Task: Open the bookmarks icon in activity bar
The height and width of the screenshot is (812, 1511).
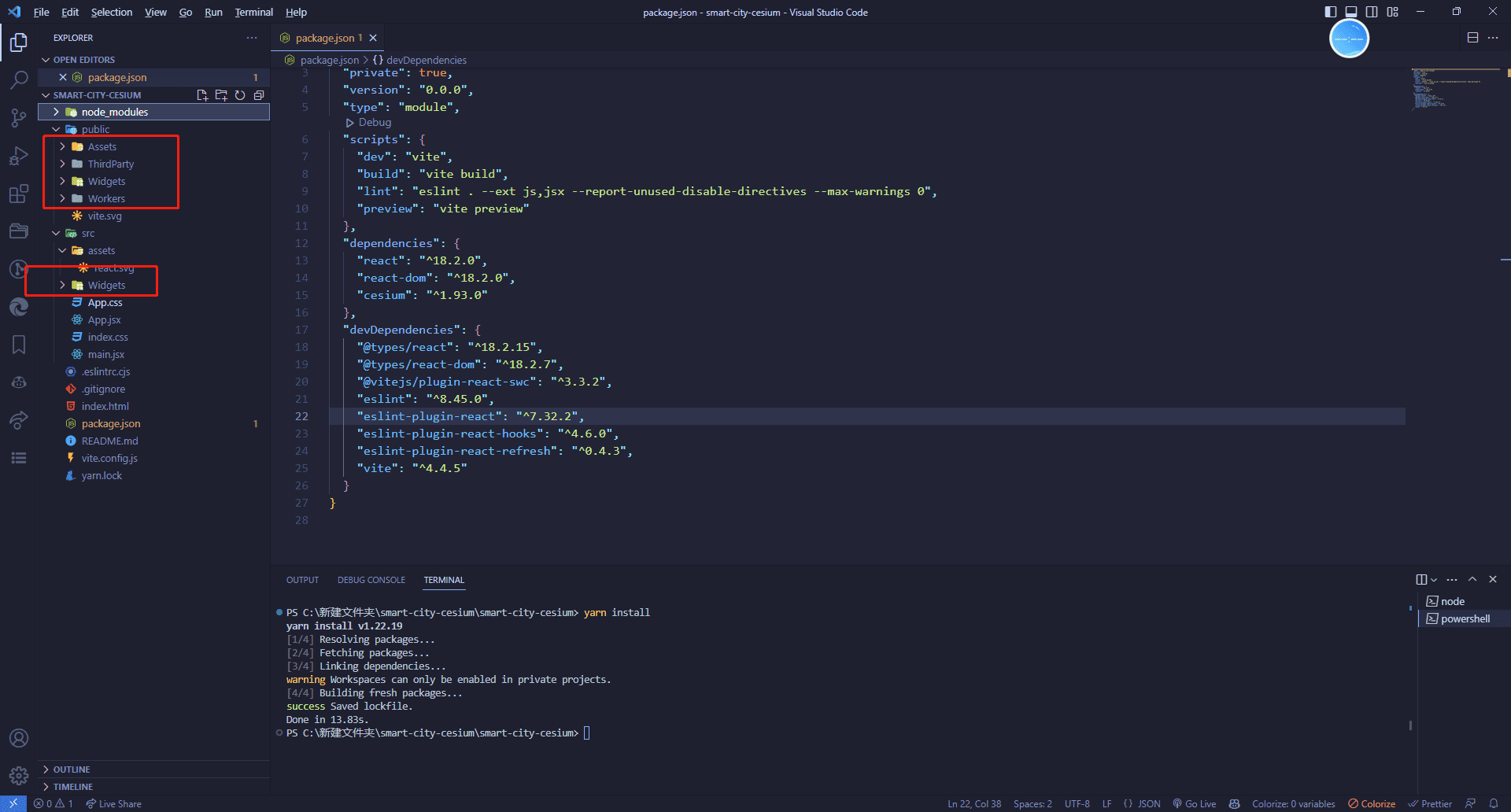Action: [19, 344]
